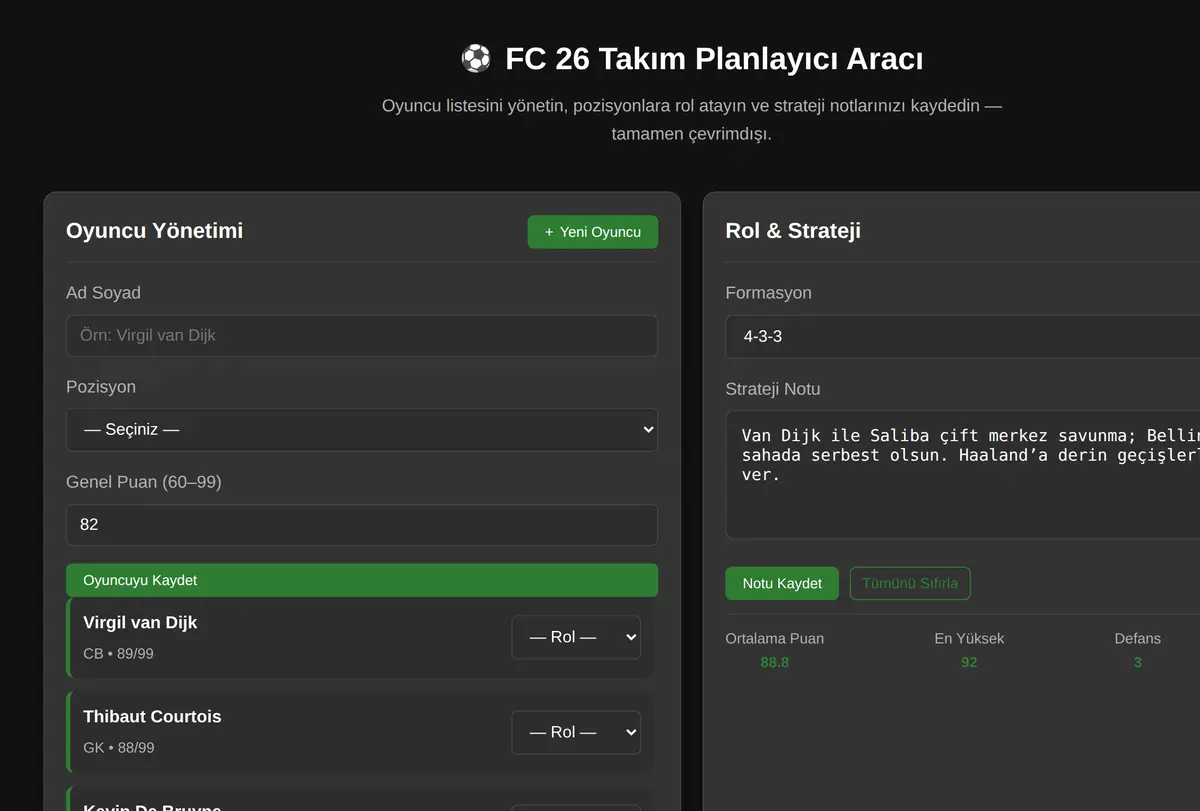Click the 'CB • 89/99' text
This screenshot has width=1200, height=811.
coord(118,653)
